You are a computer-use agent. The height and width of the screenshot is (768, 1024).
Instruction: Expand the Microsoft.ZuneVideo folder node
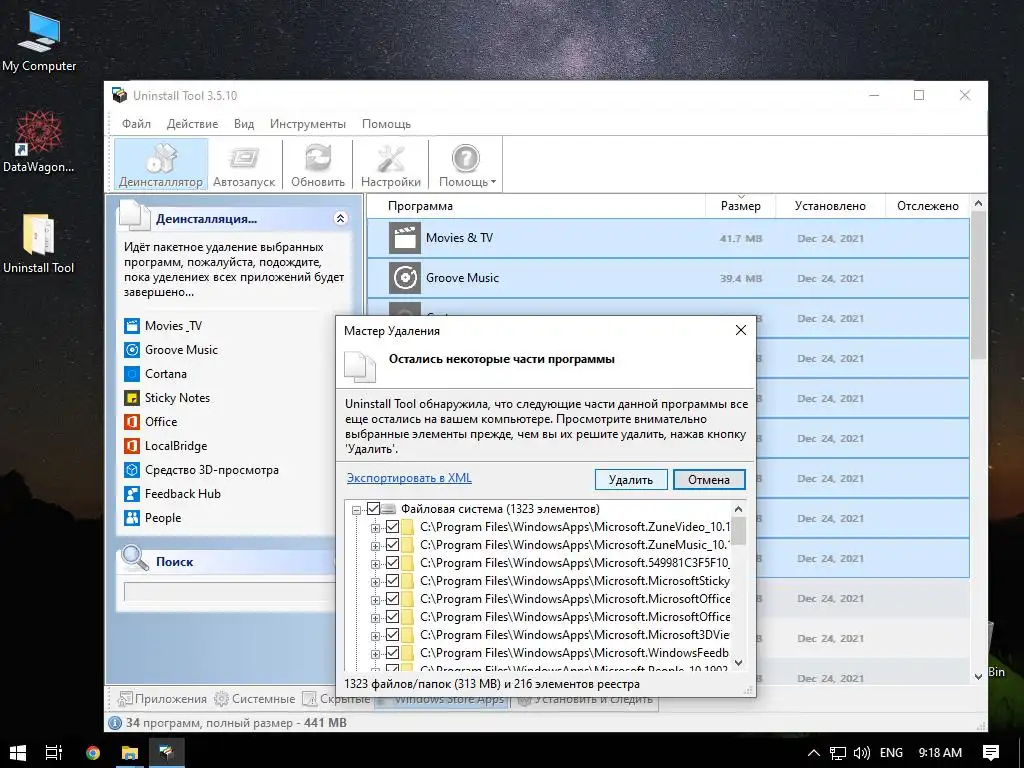(376, 528)
